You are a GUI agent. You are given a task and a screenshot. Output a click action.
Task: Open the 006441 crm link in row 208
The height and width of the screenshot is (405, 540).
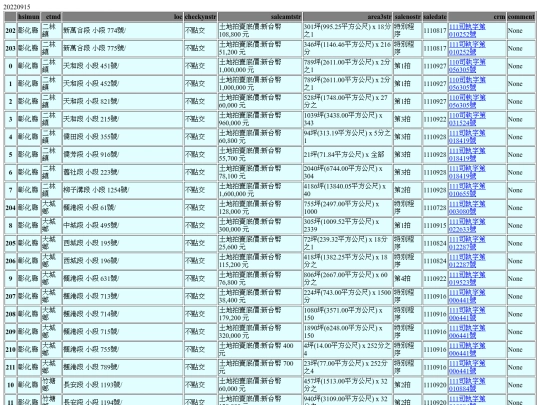467,314
